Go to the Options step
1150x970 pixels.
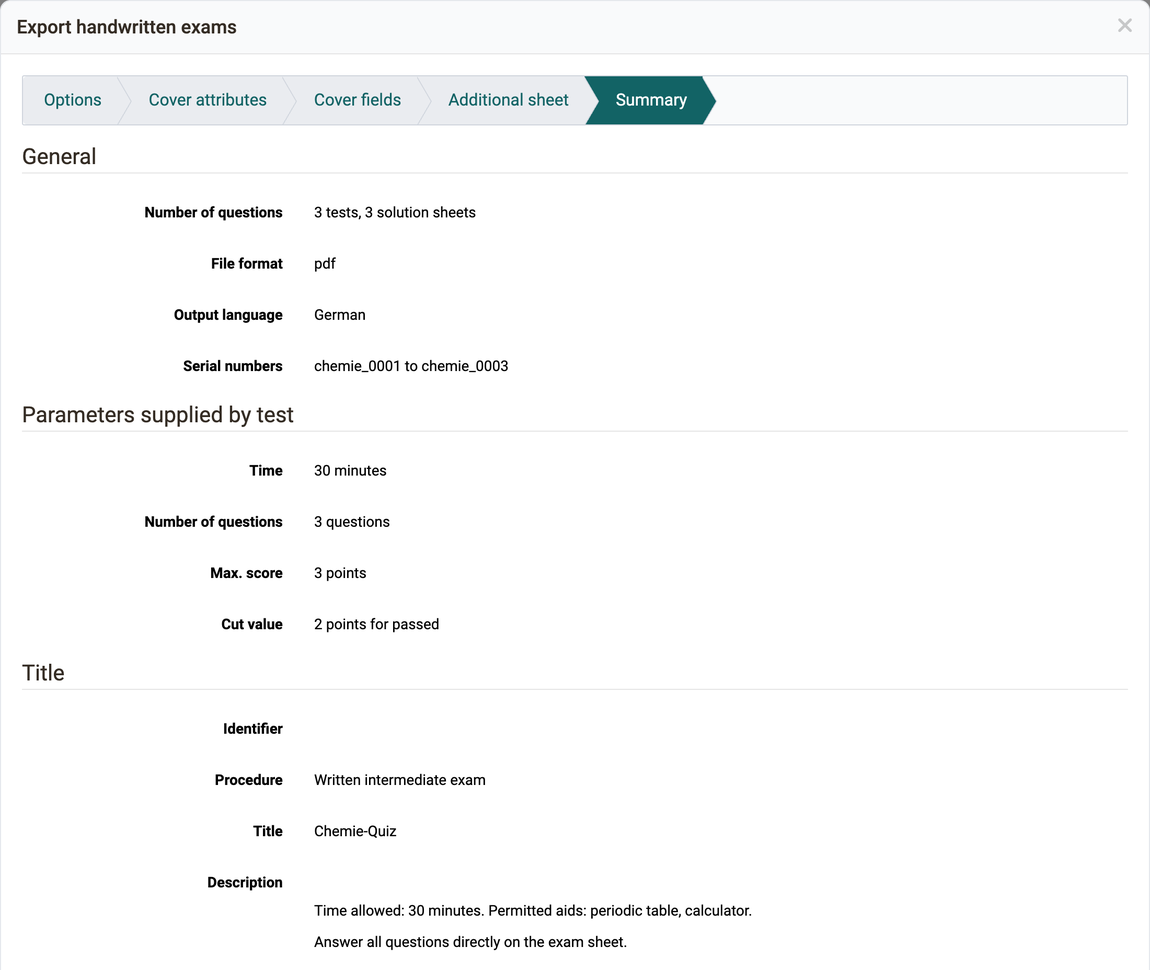[x=73, y=100]
